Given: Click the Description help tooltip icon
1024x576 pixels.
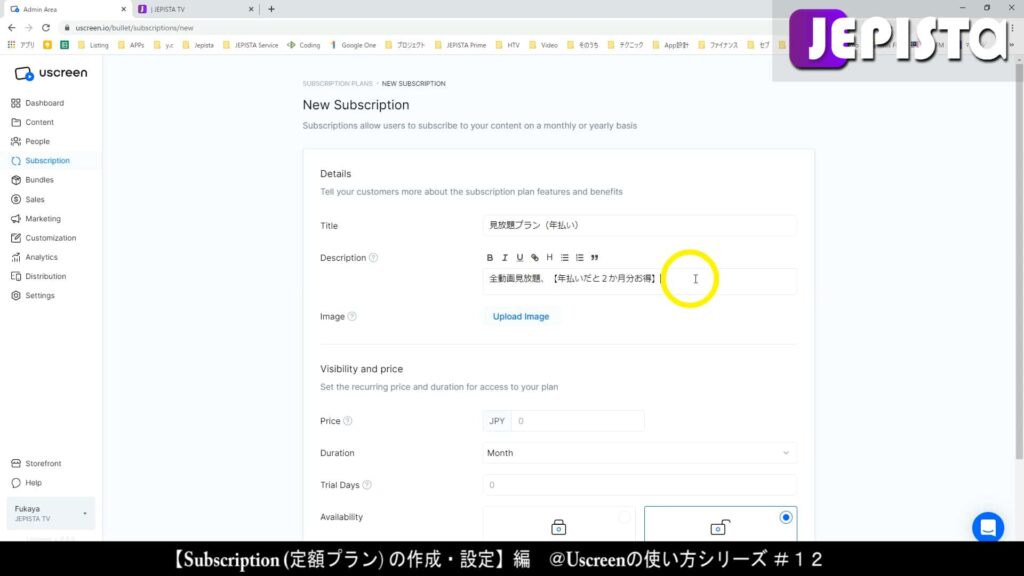Looking at the screenshot, I should pyautogui.click(x=374, y=257).
